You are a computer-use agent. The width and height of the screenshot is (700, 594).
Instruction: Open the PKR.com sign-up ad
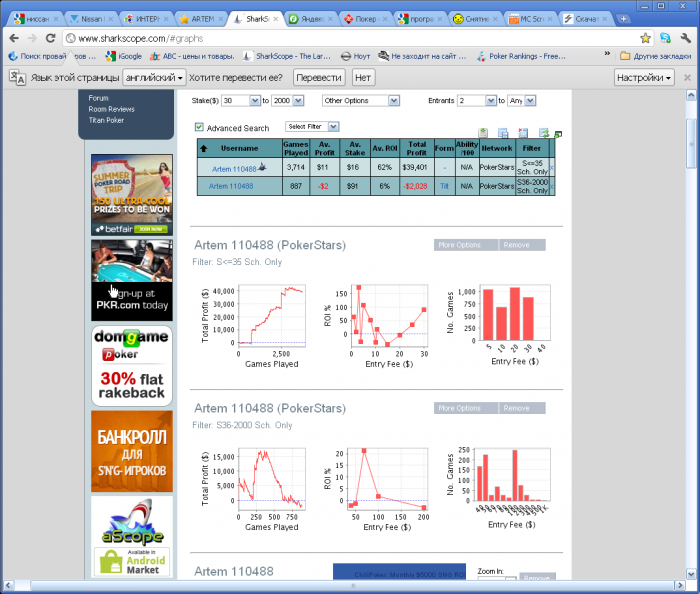(132, 280)
